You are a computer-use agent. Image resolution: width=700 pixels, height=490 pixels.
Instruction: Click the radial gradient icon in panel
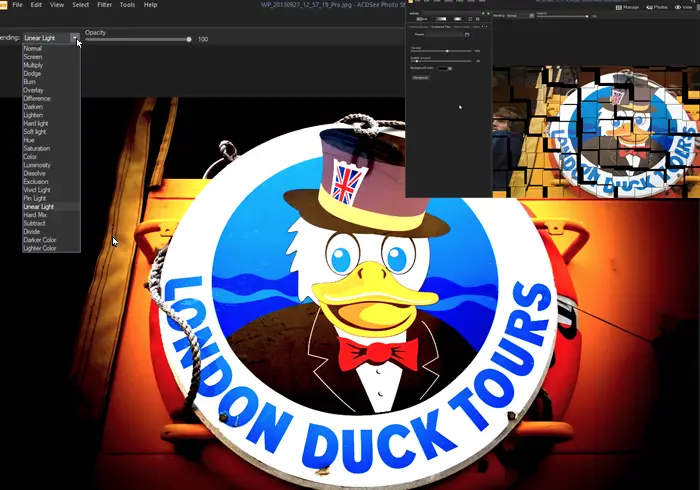[x=458, y=19]
